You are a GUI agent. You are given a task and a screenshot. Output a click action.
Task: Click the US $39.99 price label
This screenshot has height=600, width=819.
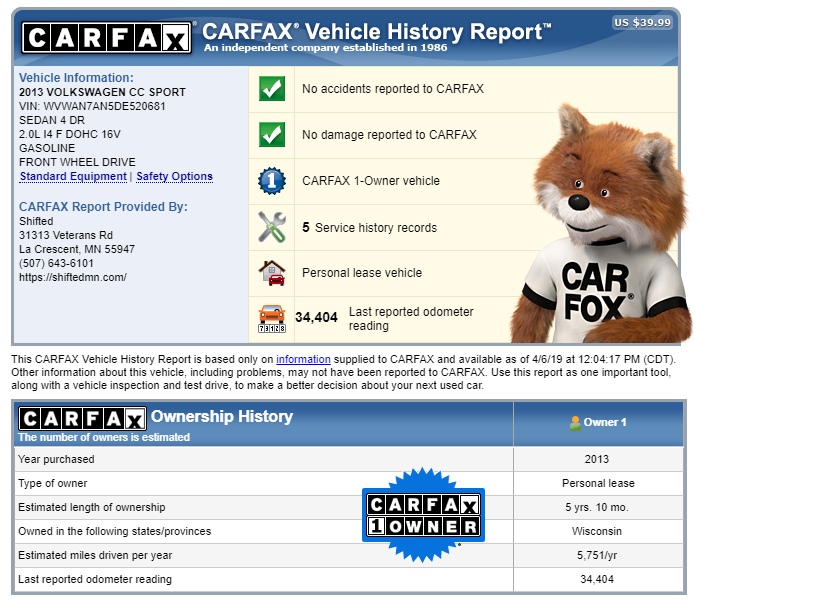642,22
